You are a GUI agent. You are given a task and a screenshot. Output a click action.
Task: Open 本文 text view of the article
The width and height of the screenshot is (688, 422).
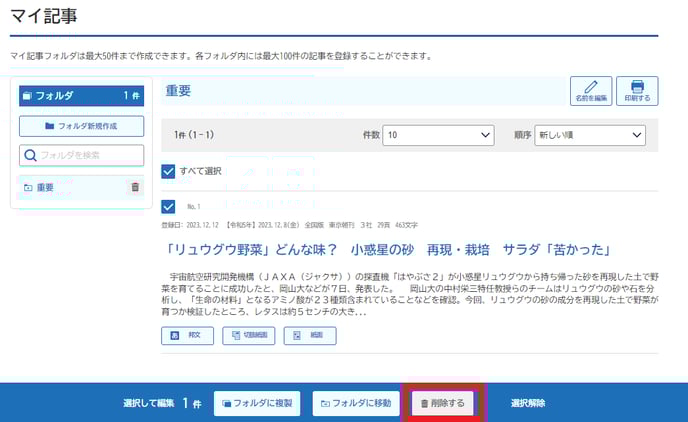click(188, 335)
